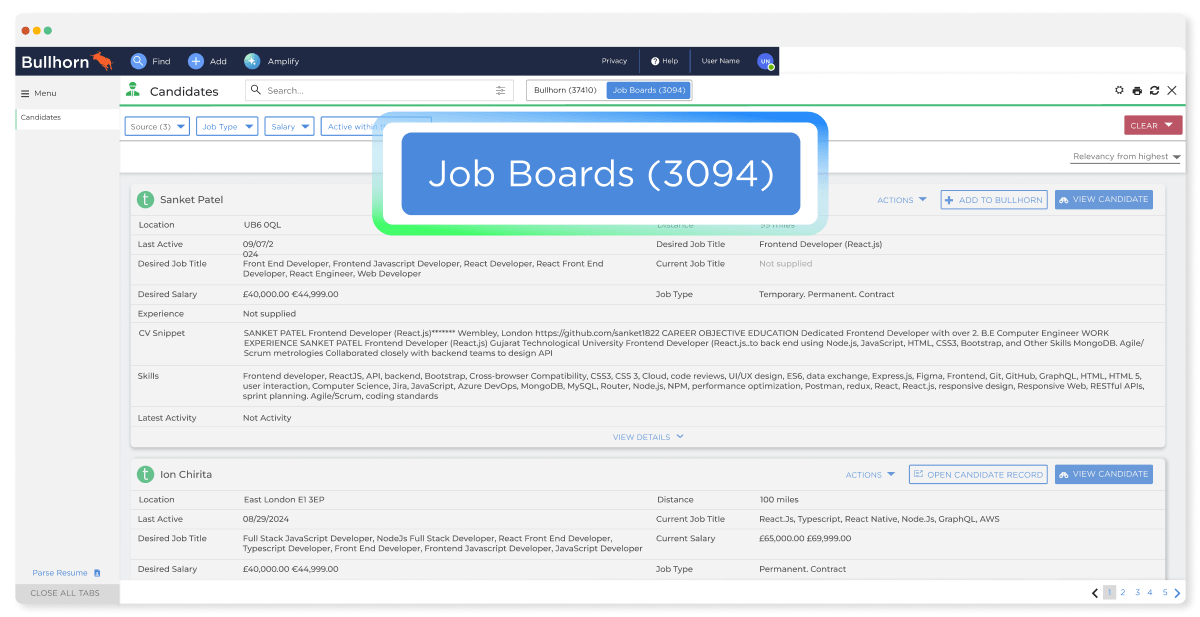
Task: Click into the Search input field
Action: click(380, 90)
